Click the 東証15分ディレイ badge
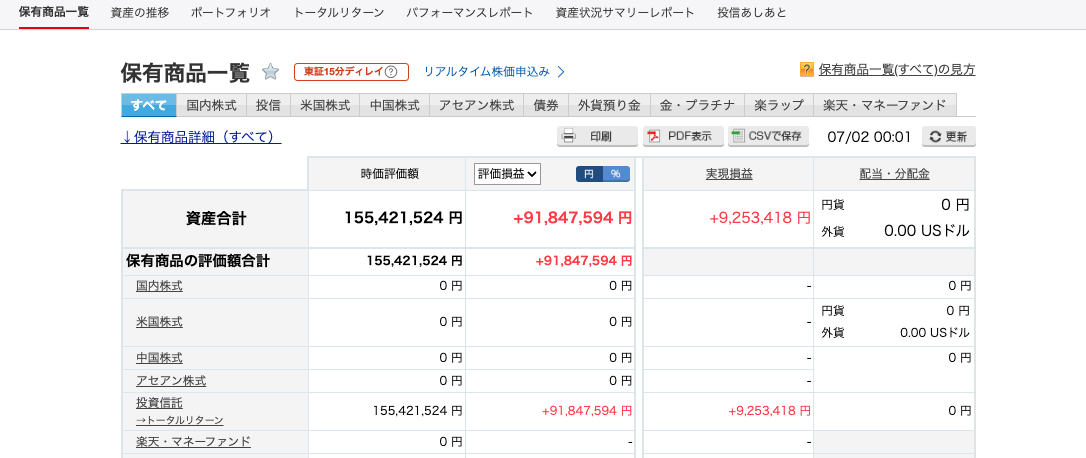Image resolution: width=1086 pixels, height=458 pixels. pyautogui.click(x=351, y=71)
